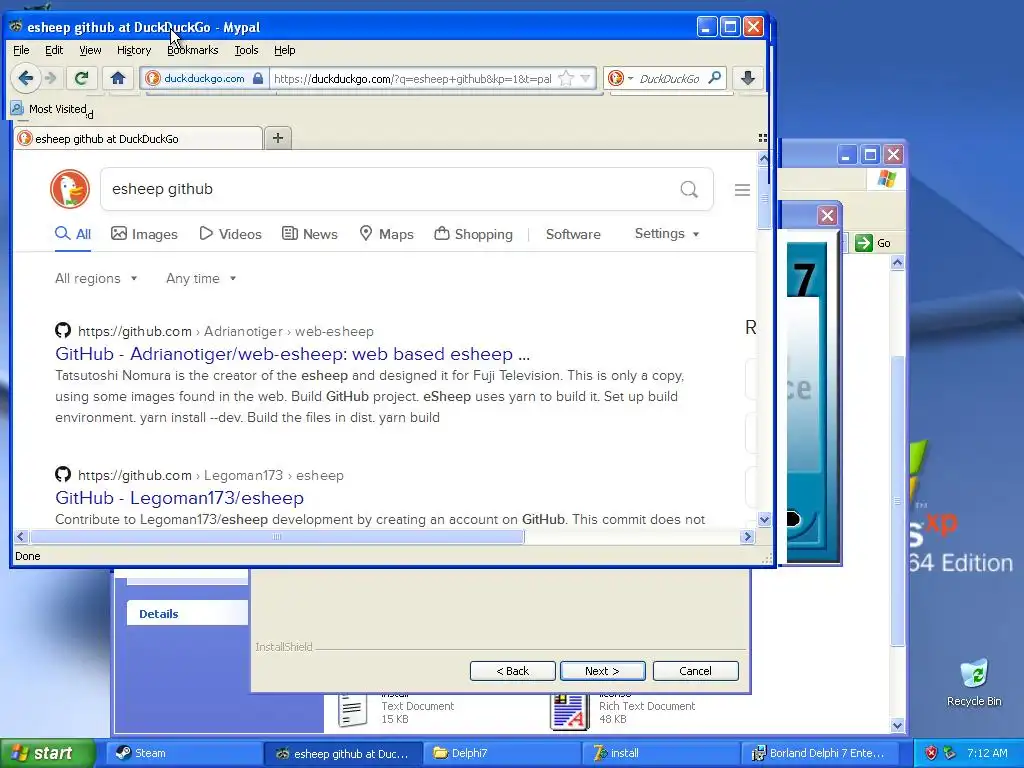Reload the DuckDuckGo page
Viewport: 1024px width, 768px height.
(81, 78)
